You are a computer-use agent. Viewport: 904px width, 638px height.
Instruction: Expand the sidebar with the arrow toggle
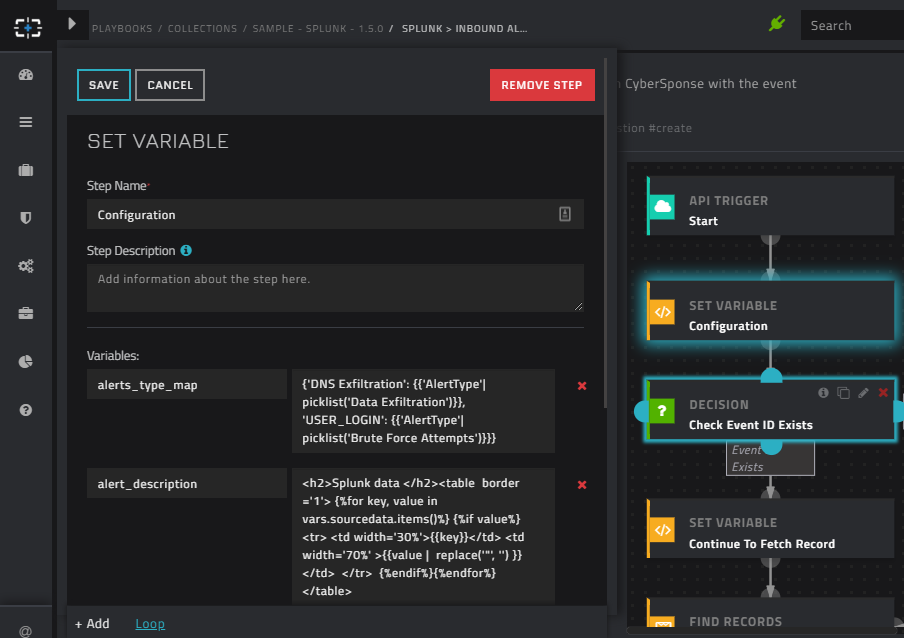[x=71, y=23]
